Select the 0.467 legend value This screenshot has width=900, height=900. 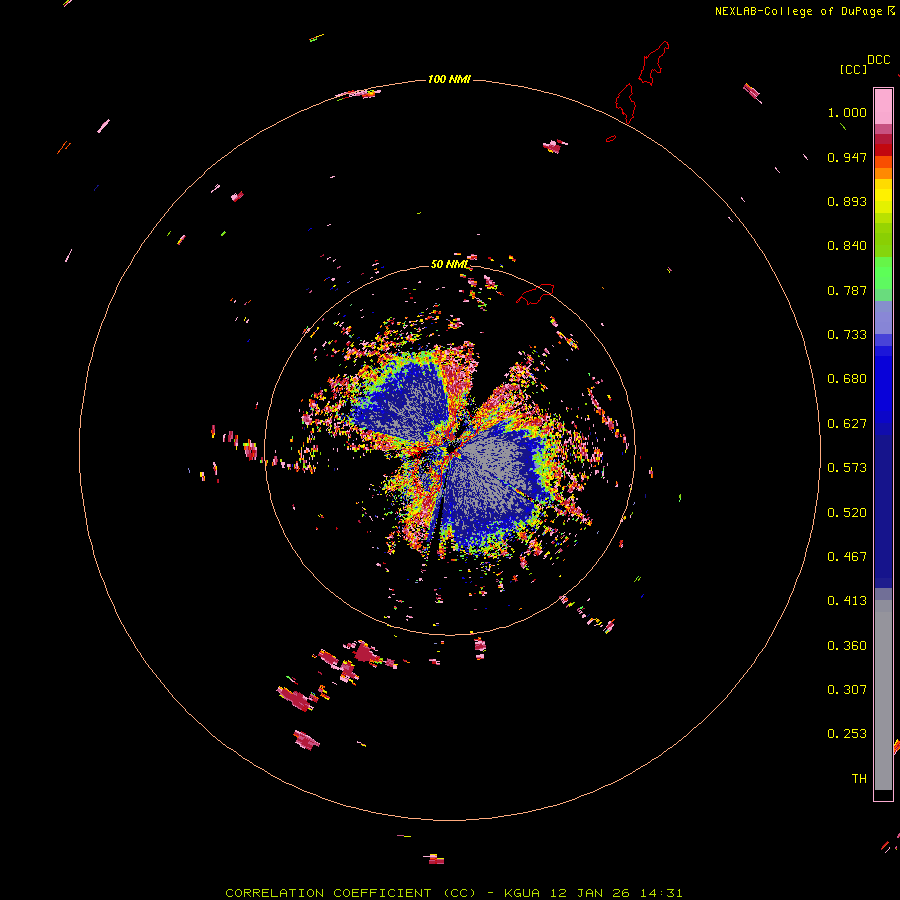847,557
